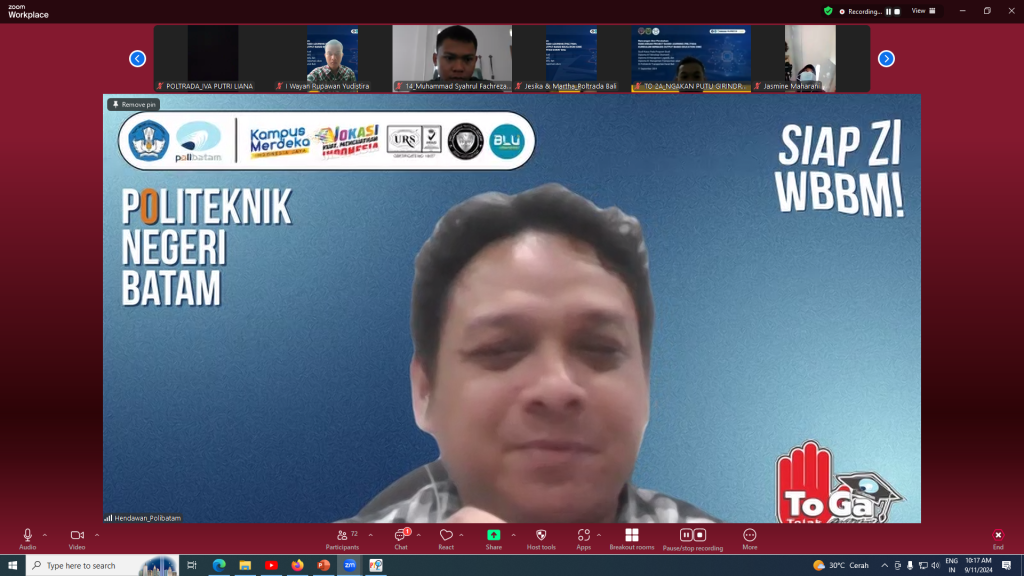The image size is (1024, 576).
Task: Open the More options menu
Action: point(749,537)
